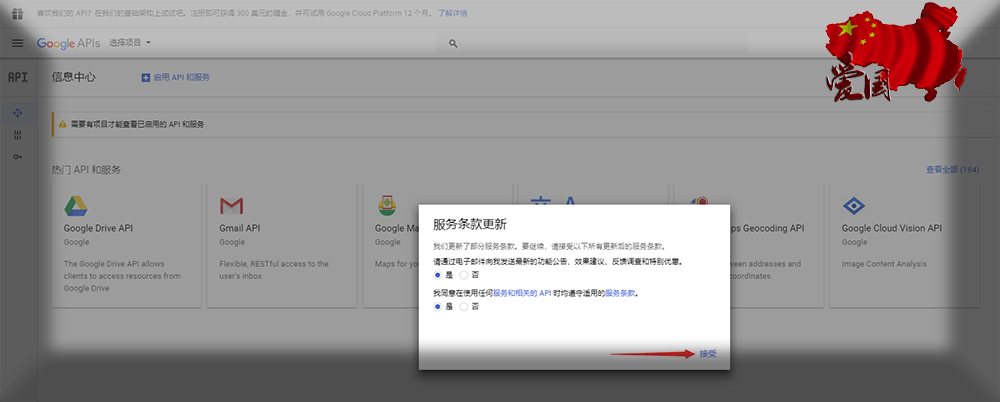
Task: Expand the 选择项目 project dropdown
Action: [x=130, y=43]
